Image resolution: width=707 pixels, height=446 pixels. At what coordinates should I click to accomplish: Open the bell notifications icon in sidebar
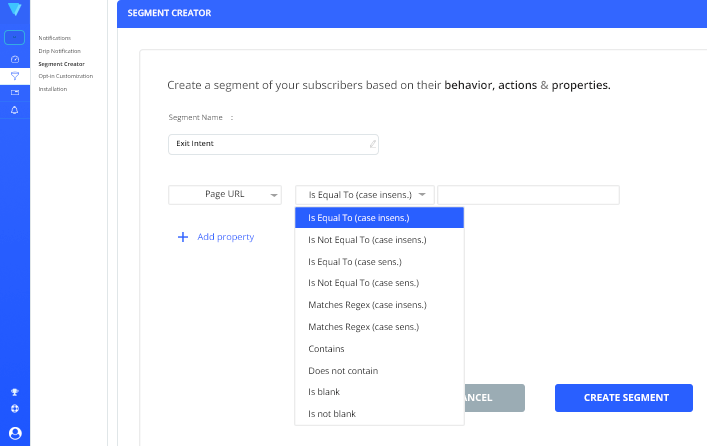point(14,110)
